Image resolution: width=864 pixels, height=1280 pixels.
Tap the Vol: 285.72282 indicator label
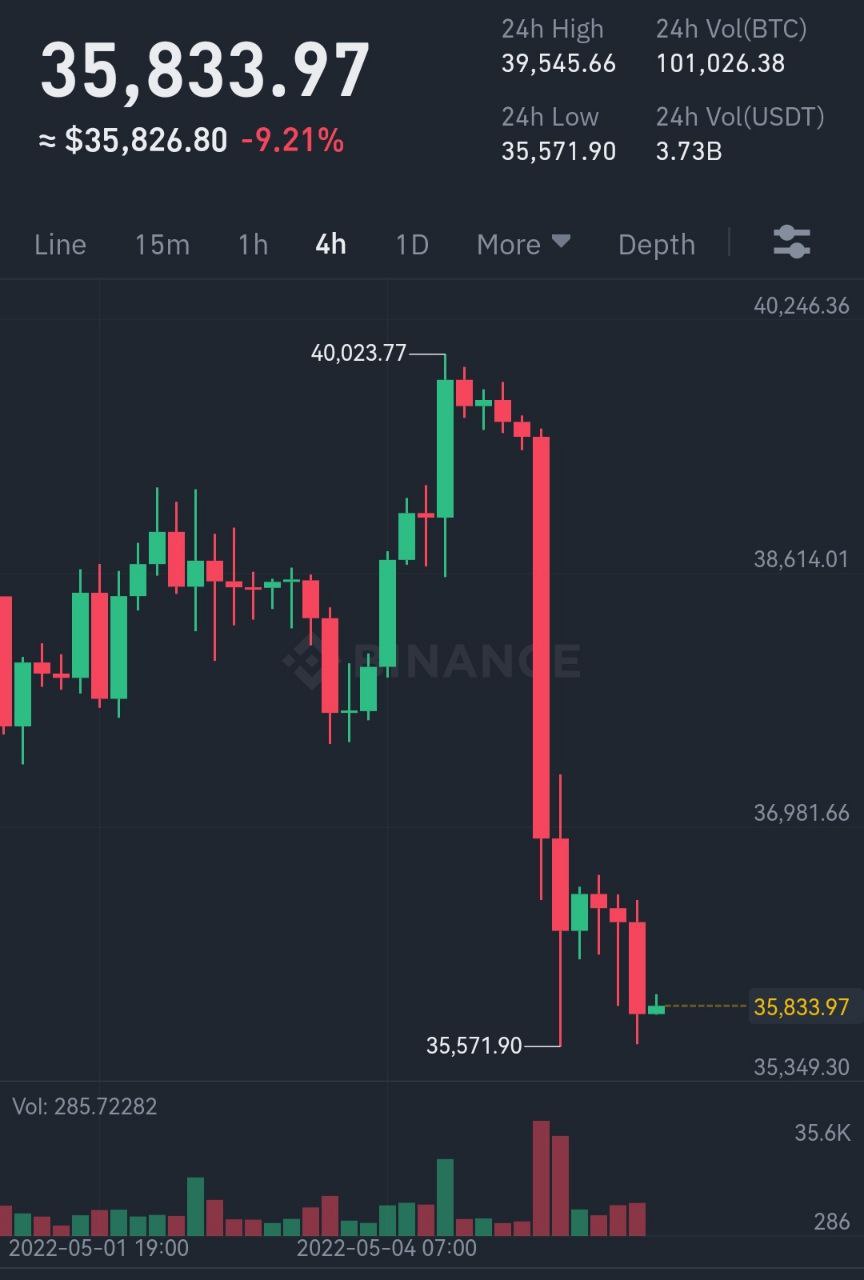(85, 1107)
